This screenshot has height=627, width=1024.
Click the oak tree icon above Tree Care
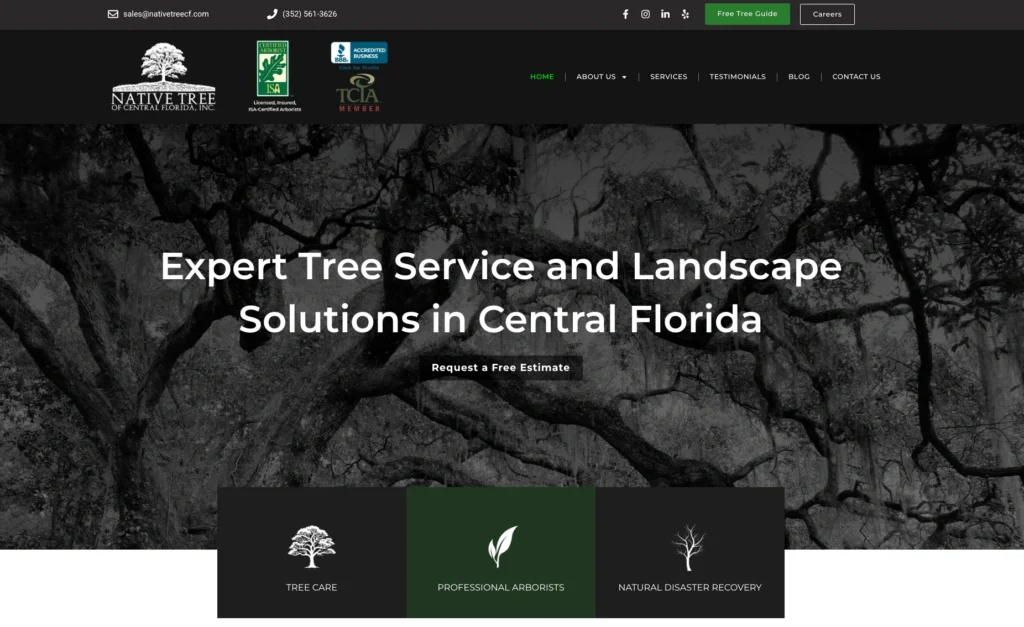coord(312,547)
